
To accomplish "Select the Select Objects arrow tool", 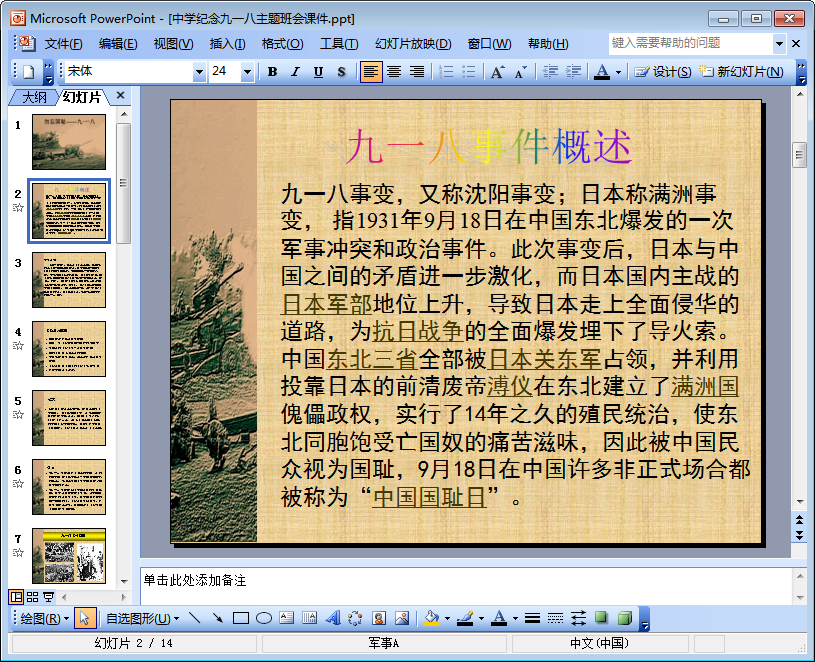I will click(x=85, y=618).
